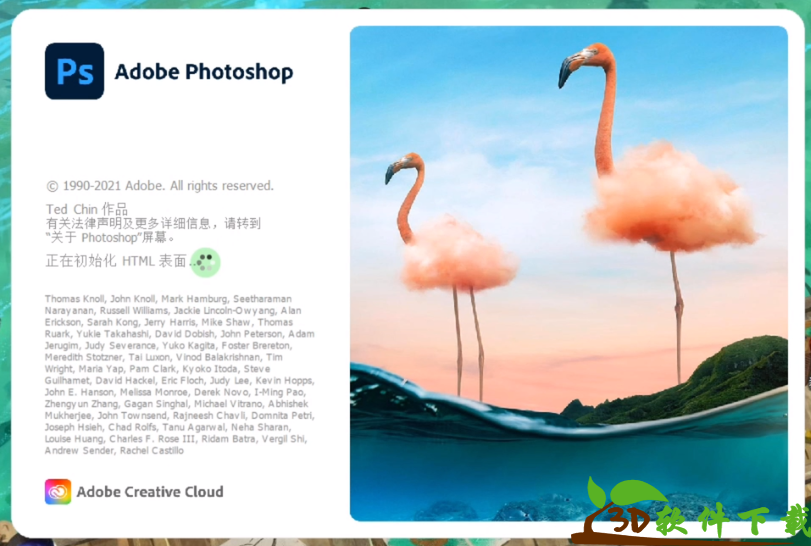Click the 有关法律声明及更多详细信息 line
Image resolution: width=811 pixels, height=546 pixels.
click(153, 223)
